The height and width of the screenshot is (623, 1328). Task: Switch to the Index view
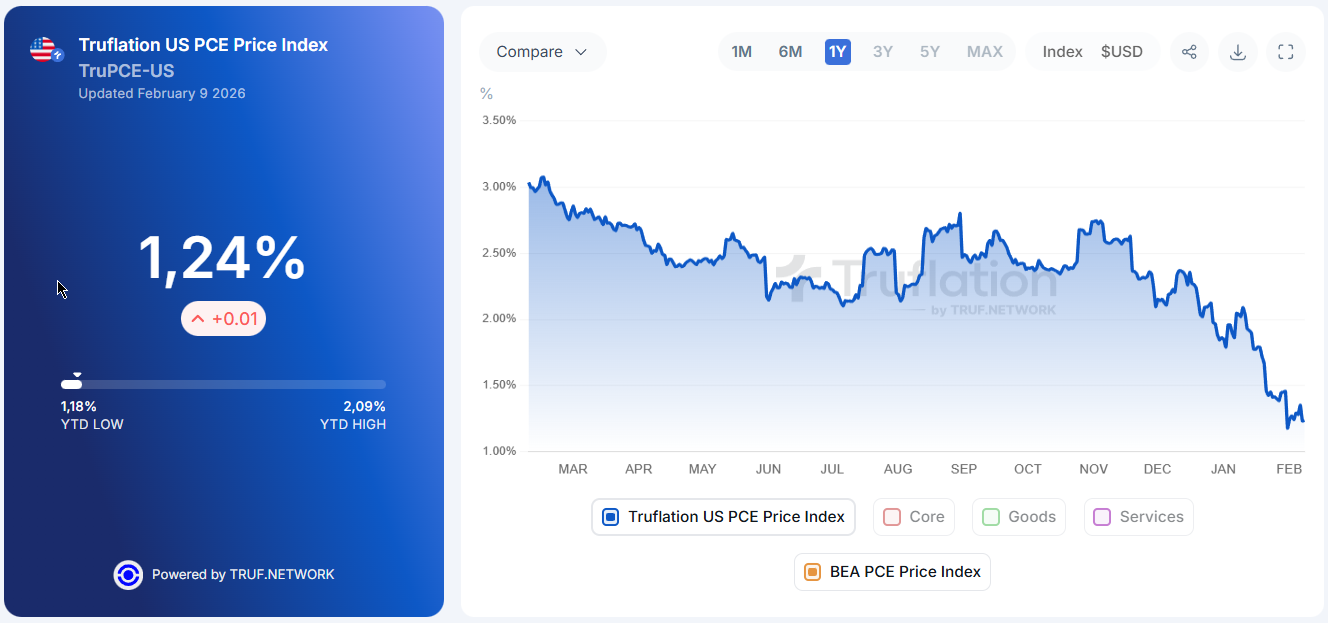point(1062,52)
